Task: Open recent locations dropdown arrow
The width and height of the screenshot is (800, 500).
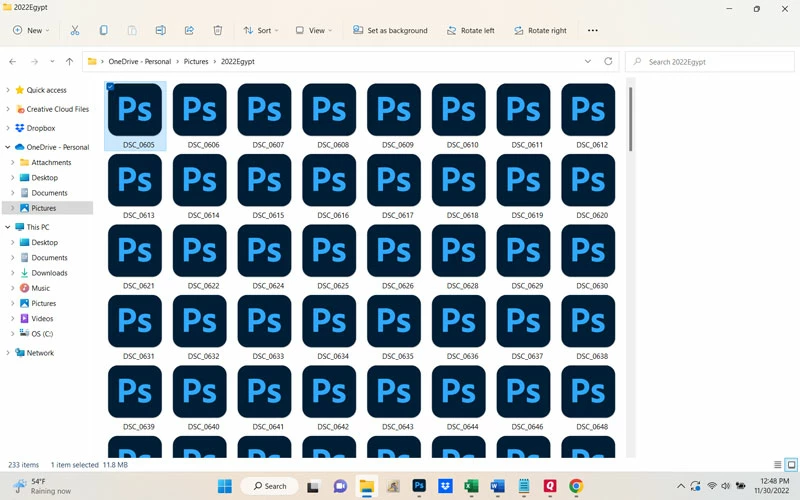Action: coord(52,62)
